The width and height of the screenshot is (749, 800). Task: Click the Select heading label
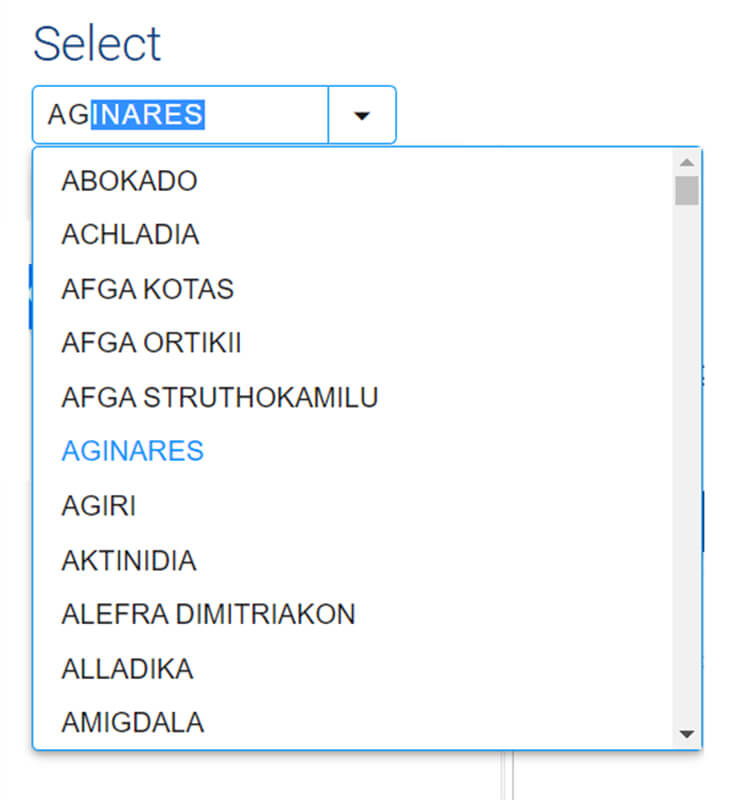[97, 44]
